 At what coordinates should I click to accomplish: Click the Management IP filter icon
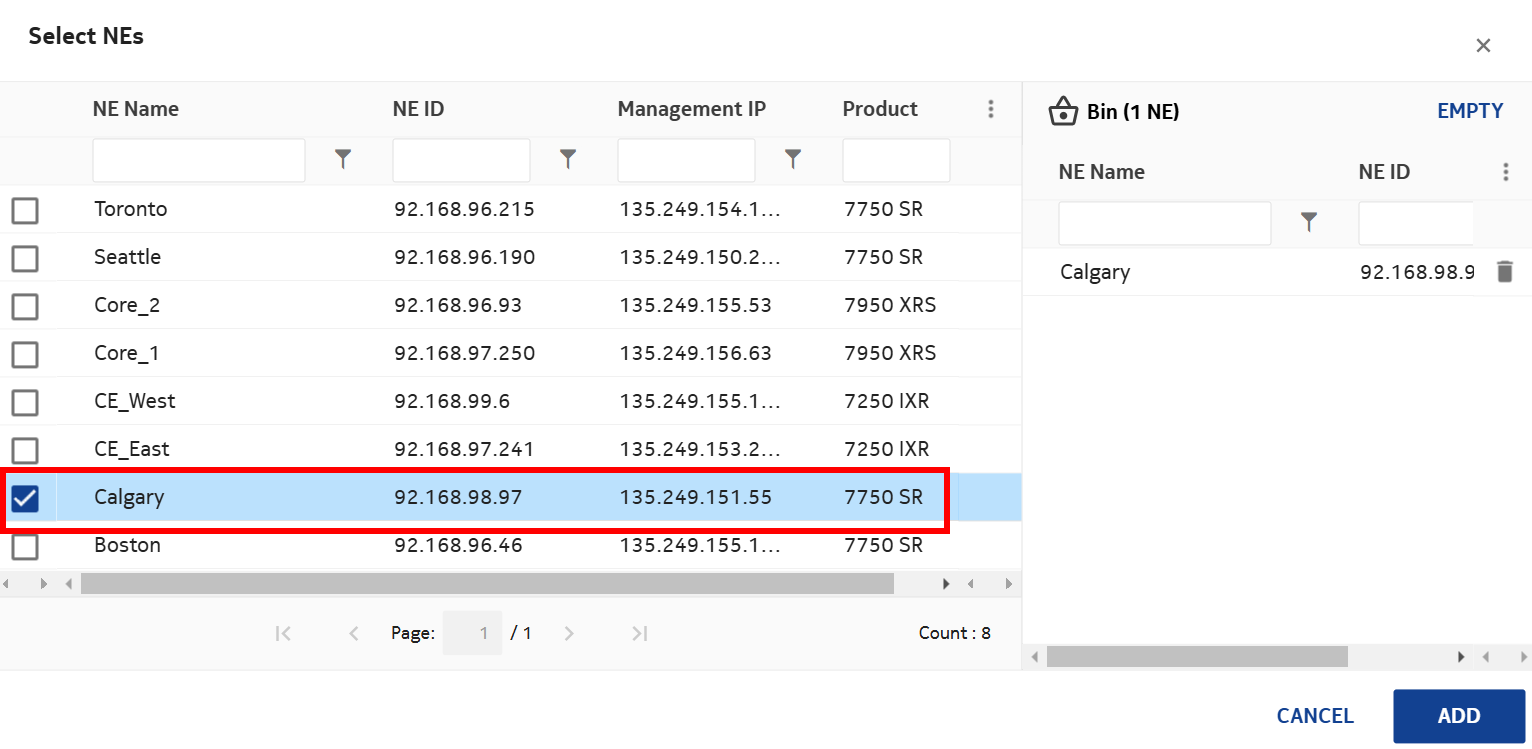point(793,159)
